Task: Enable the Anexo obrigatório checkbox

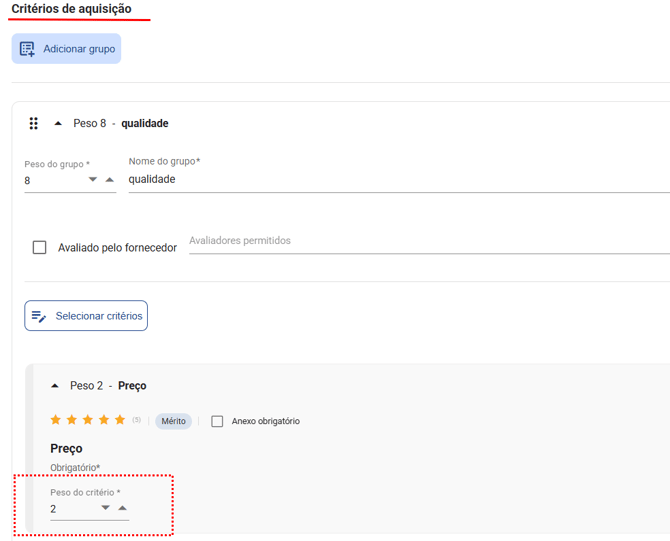Action: (217, 421)
